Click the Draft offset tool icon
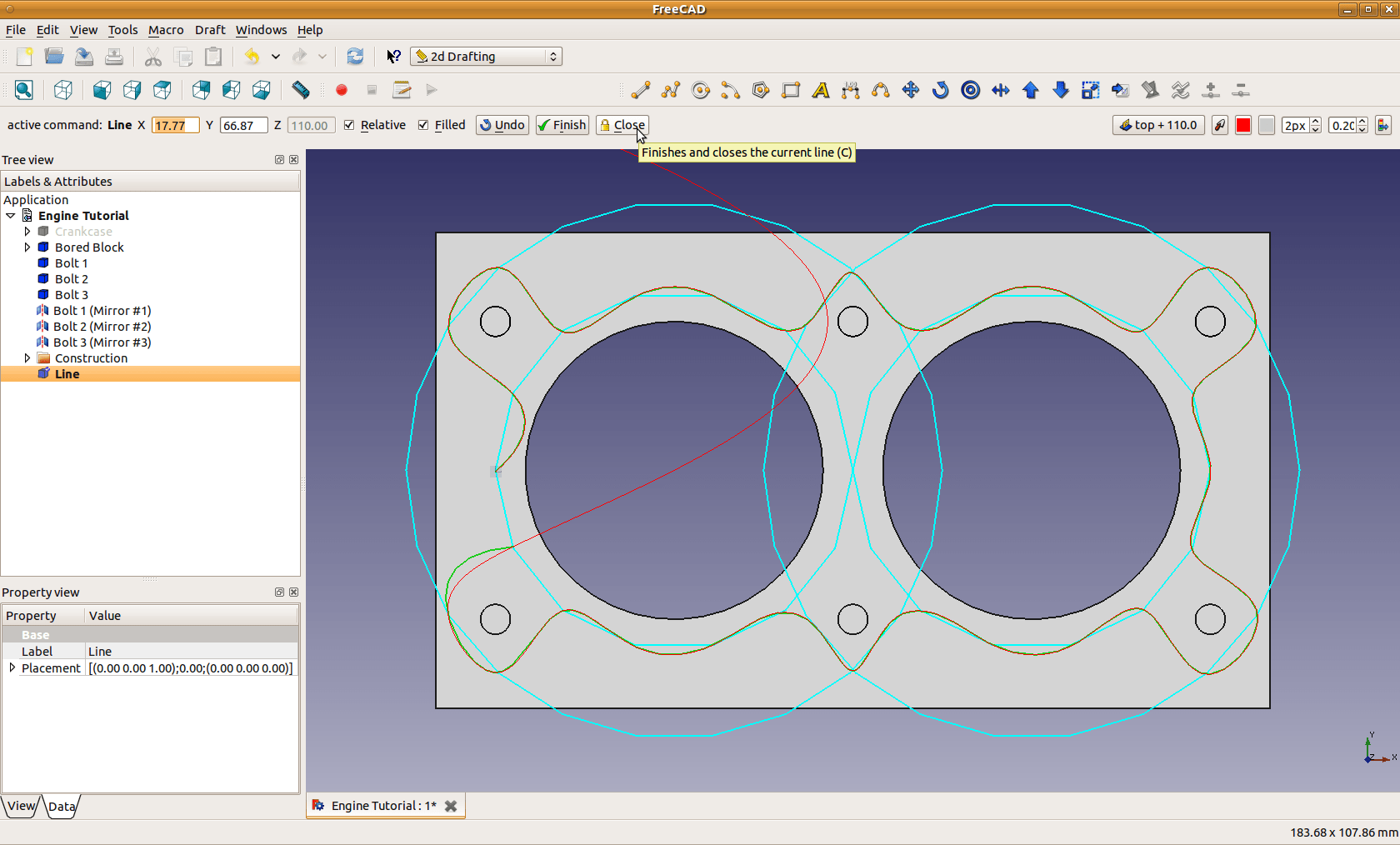Screen dimensions: 1400x845 (x=971, y=90)
